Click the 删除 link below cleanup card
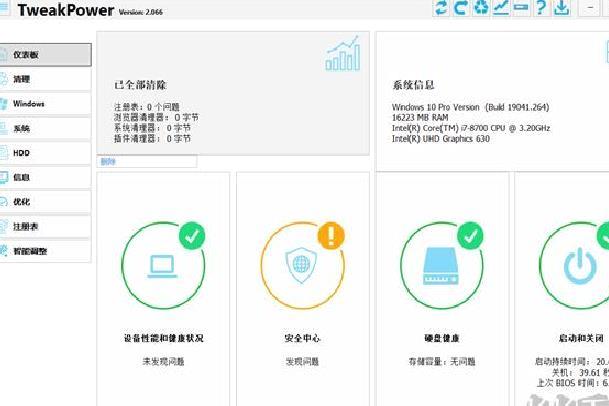This screenshot has width=609, height=406. click(x=108, y=162)
